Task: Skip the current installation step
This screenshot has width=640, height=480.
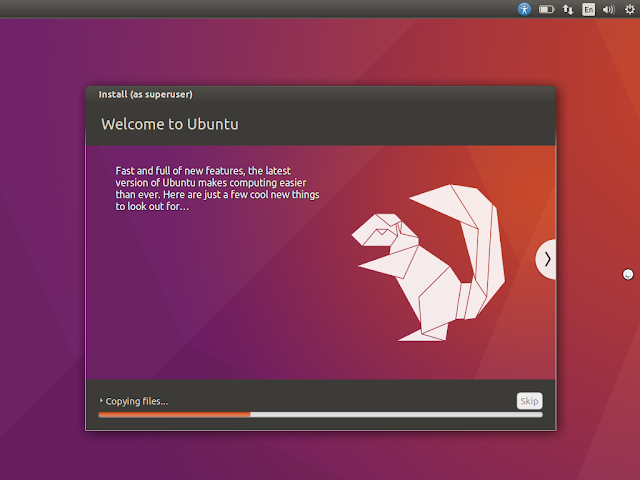Action: pyautogui.click(x=529, y=401)
